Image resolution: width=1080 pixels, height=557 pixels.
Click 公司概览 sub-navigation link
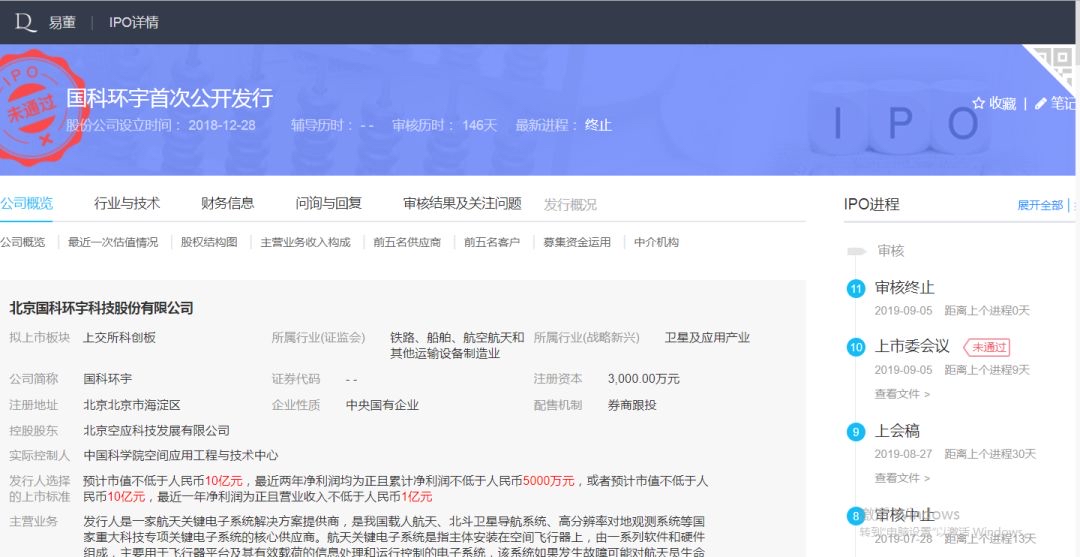pyautogui.click(x=23, y=242)
